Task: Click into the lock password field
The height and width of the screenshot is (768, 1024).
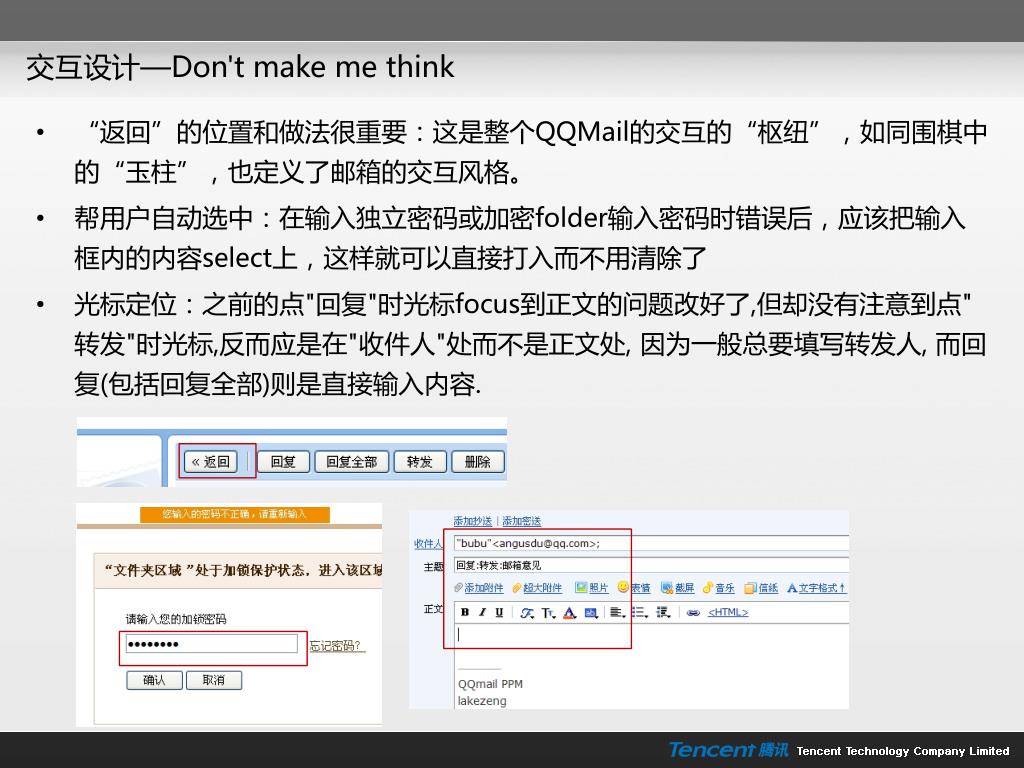Action: point(212,644)
